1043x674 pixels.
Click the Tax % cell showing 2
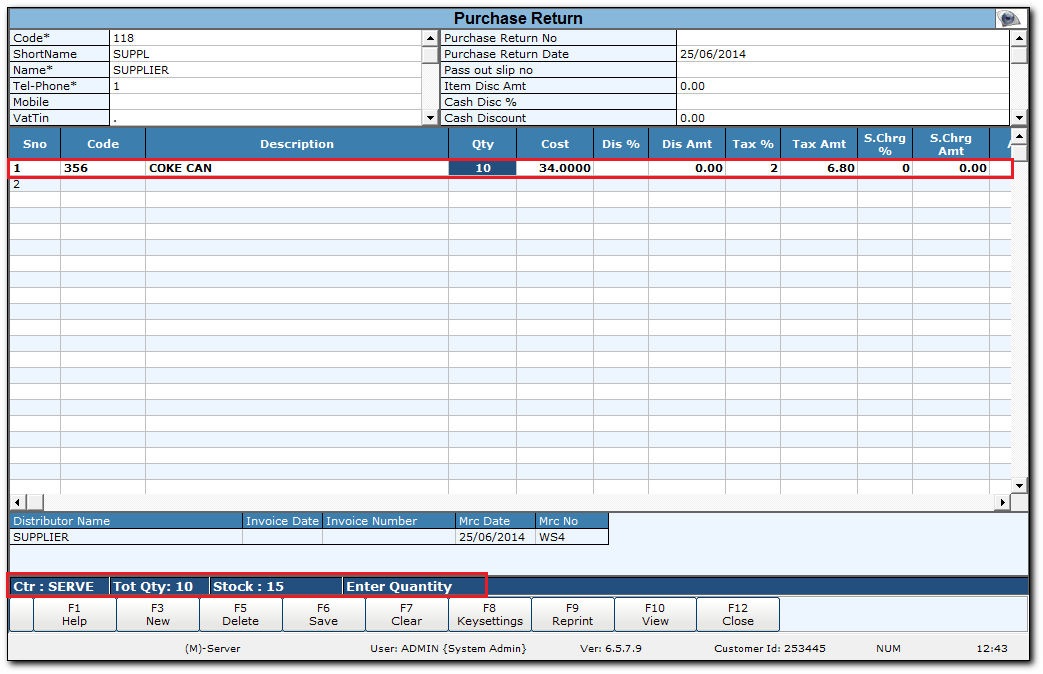(x=753, y=168)
